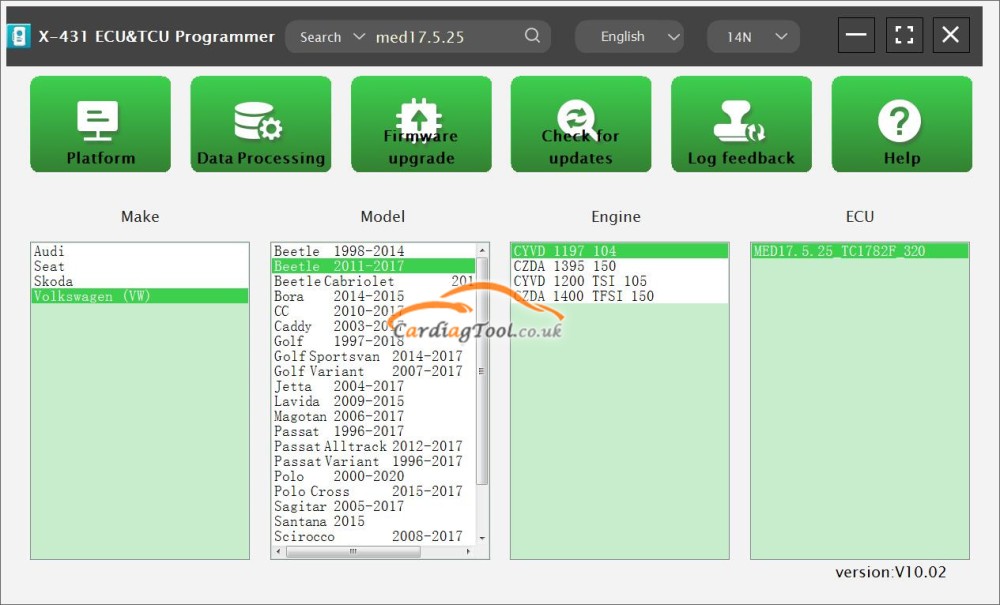Select Polo 2000-2020 model
The height and width of the screenshot is (605, 1000).
click(374, 476)
